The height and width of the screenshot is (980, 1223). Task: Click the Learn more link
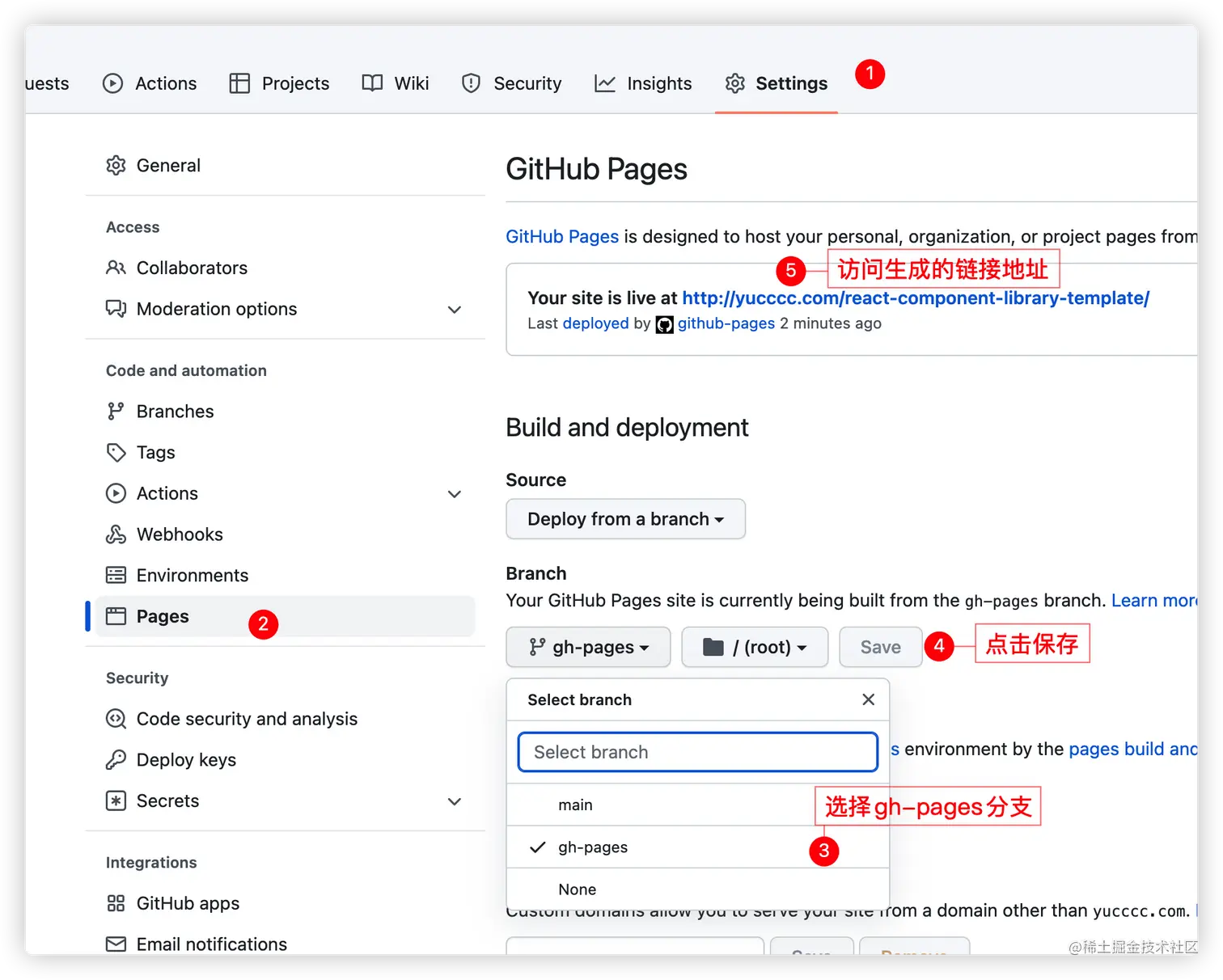pyautogui.click(x=1154, y=601)
